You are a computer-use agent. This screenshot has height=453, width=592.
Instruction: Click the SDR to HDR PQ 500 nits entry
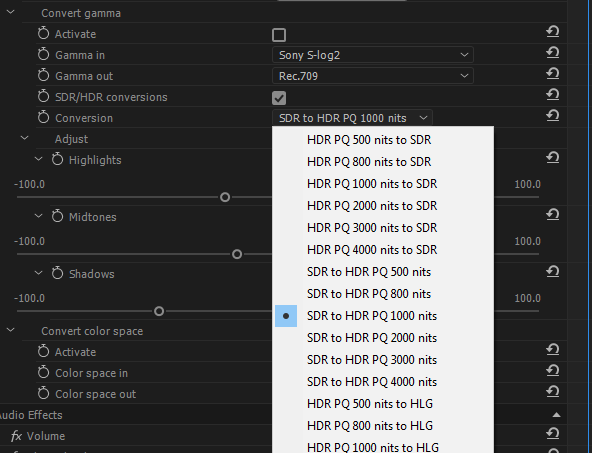tap(369, 272)
